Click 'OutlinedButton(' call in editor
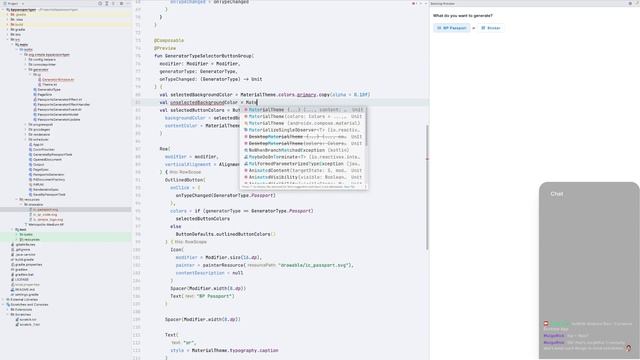Screen dimensions: 640x360 pyautogui.click(x=185, y=180)
